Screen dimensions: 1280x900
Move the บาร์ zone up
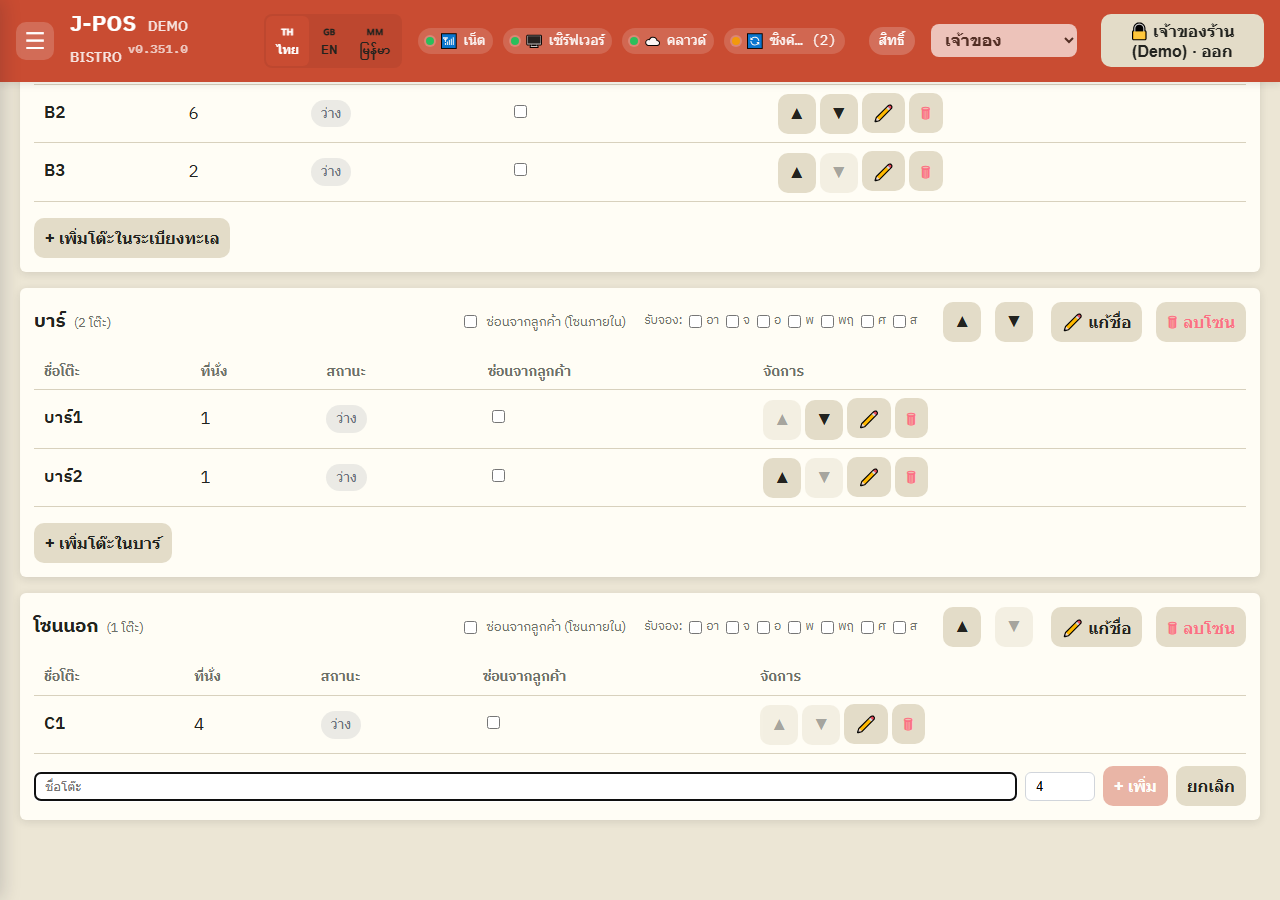pos(962,322)
